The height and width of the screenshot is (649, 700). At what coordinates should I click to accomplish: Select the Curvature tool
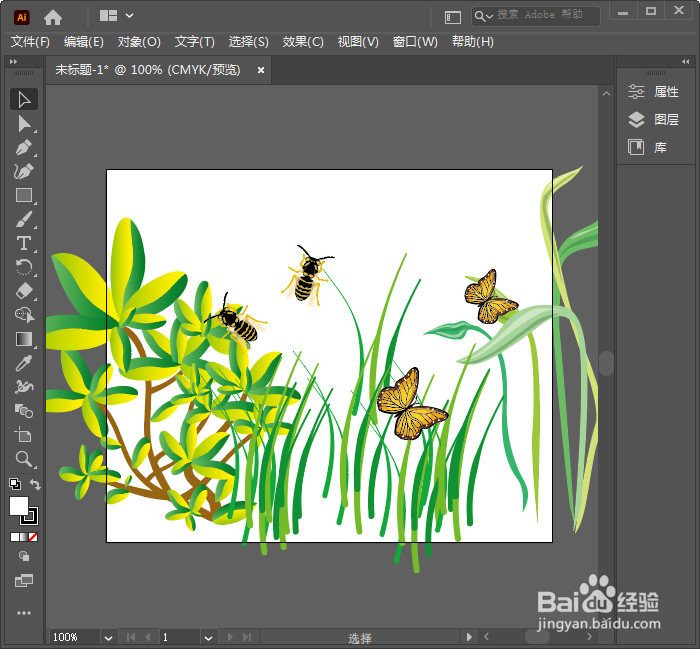coord(24,171)
